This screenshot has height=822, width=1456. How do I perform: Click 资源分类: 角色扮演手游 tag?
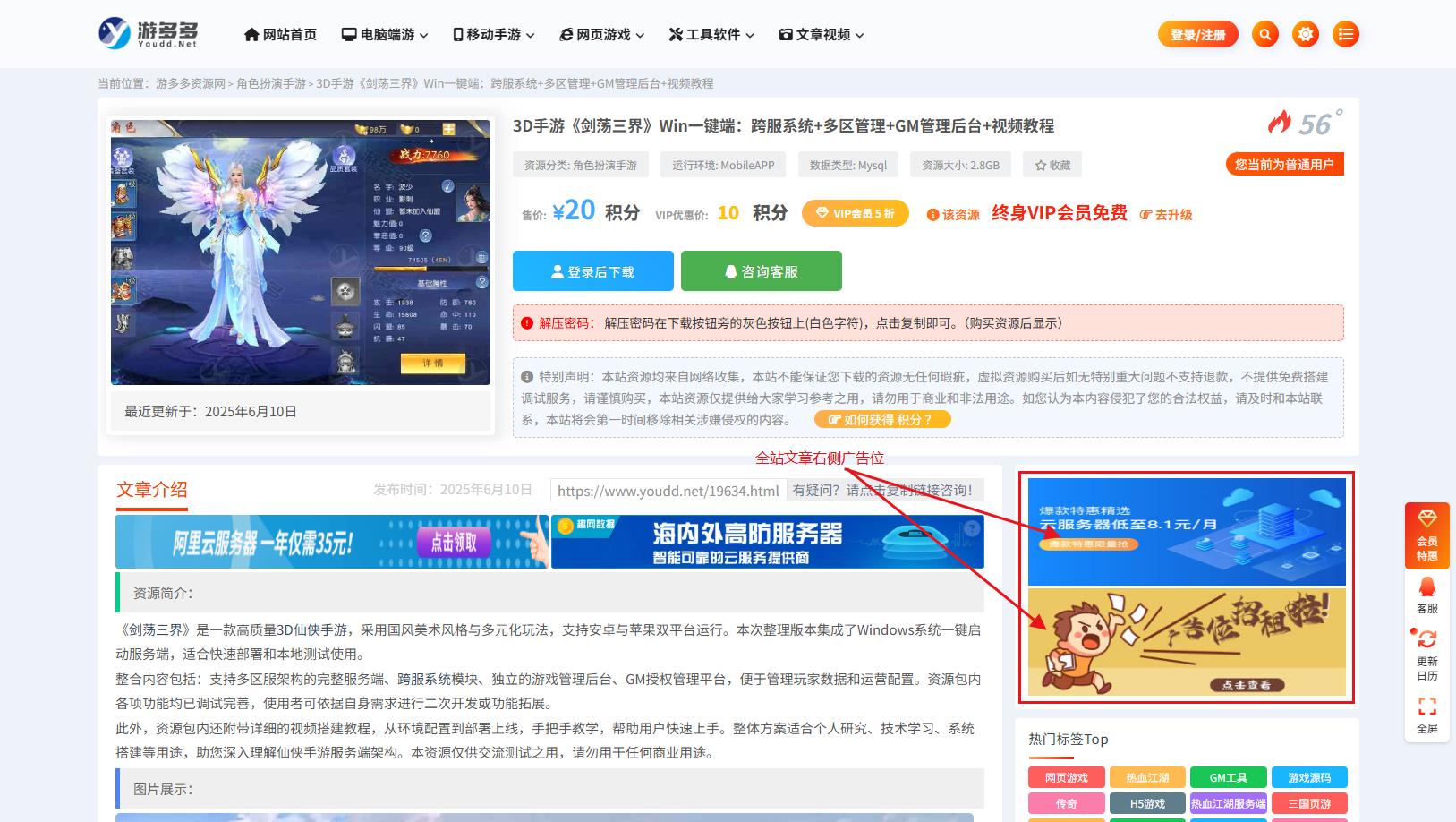point(581,165)
